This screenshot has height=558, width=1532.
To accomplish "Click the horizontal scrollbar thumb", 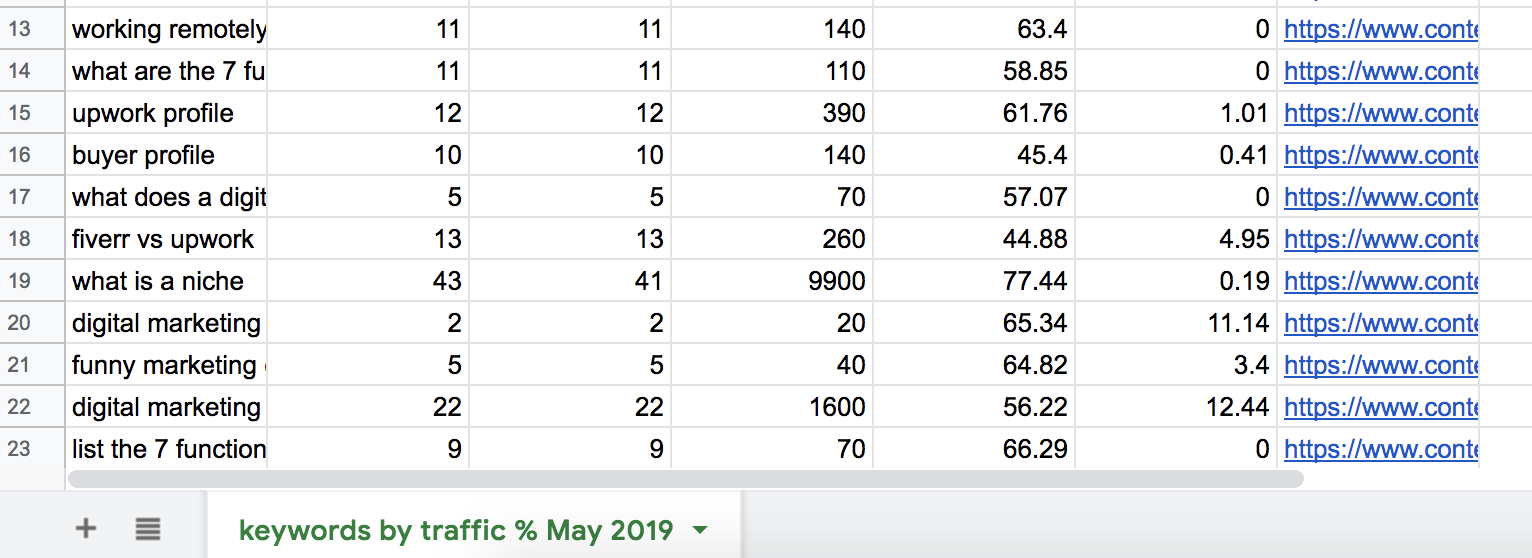I will (x=685, y=479).
